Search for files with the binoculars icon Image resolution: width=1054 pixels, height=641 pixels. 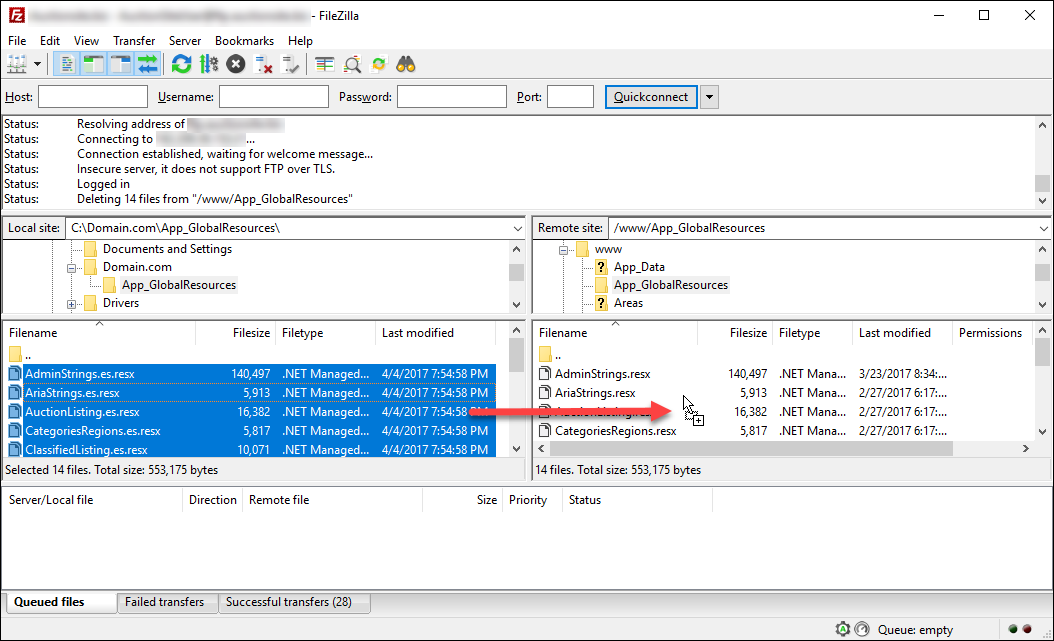coord(406,65)
